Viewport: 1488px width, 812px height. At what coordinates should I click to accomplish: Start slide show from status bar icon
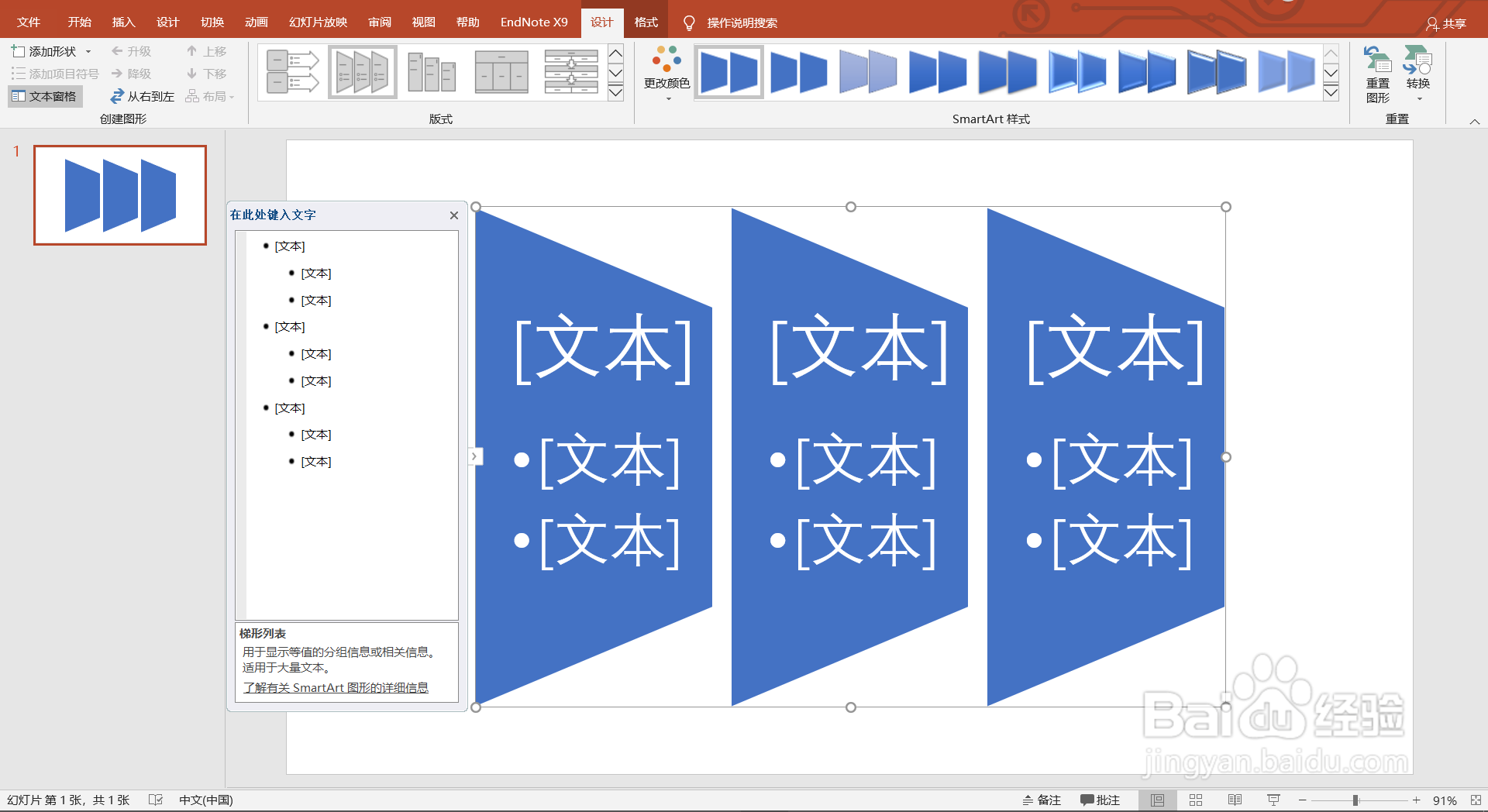point(1273,800)
